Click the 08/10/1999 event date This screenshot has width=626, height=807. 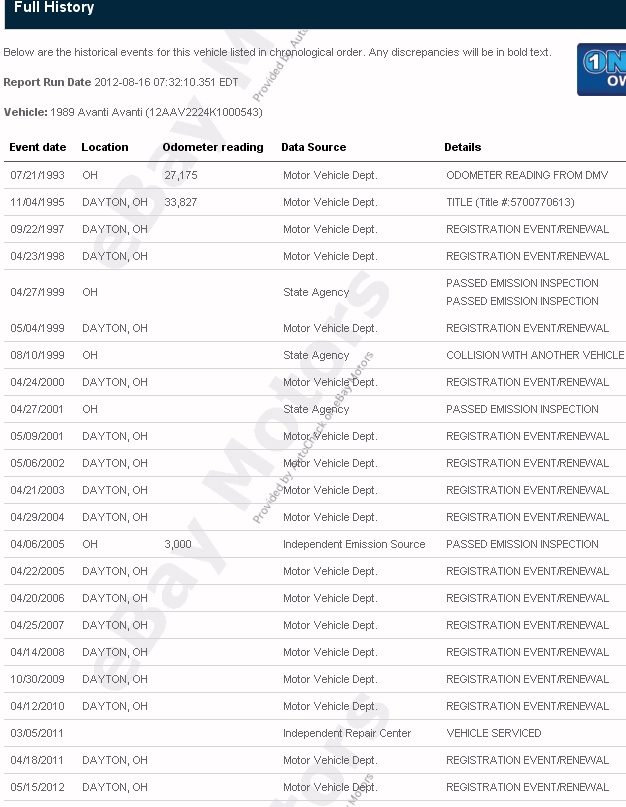(37, 355)
